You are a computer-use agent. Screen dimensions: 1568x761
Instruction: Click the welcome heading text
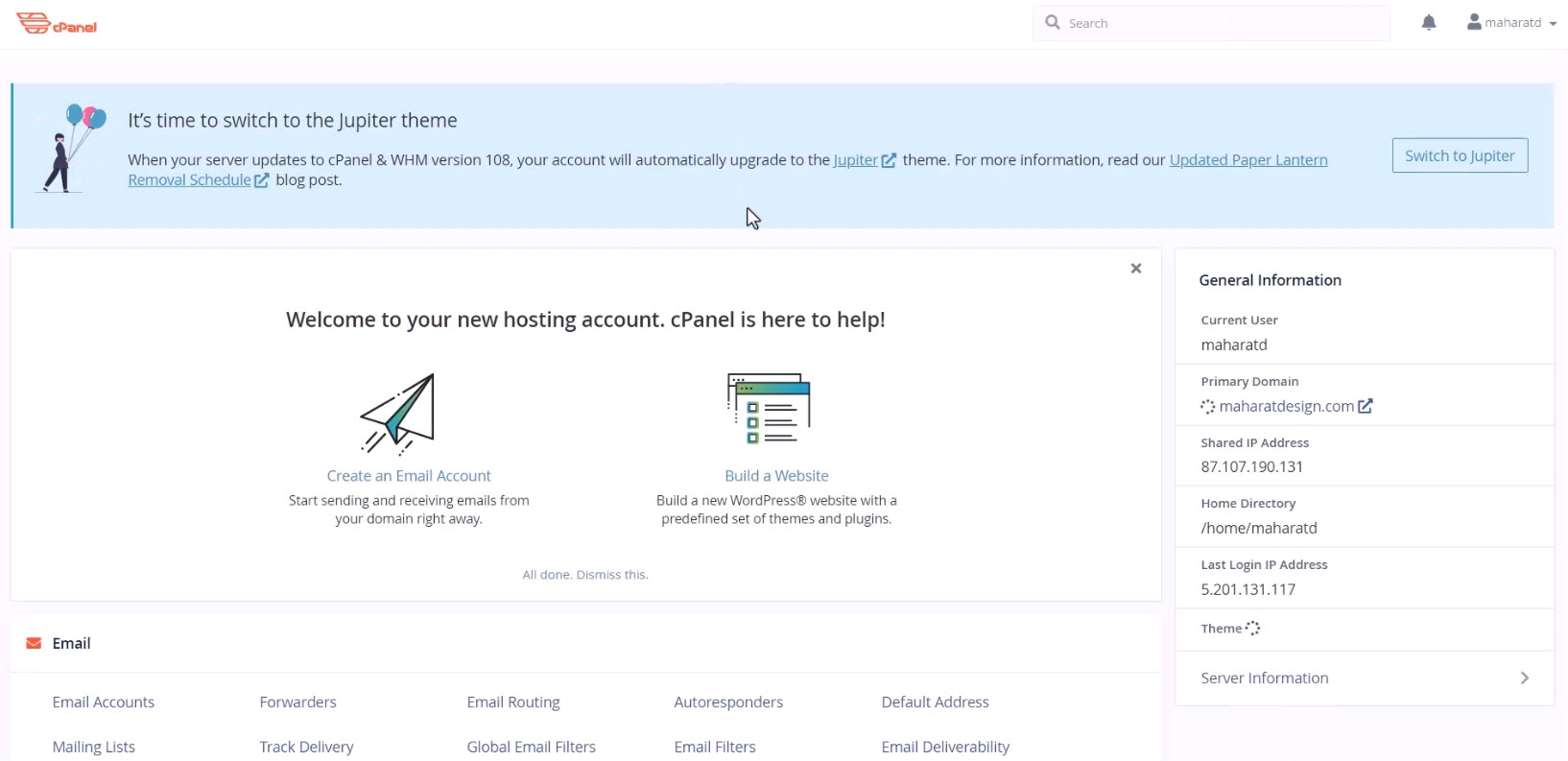(585, 320)
